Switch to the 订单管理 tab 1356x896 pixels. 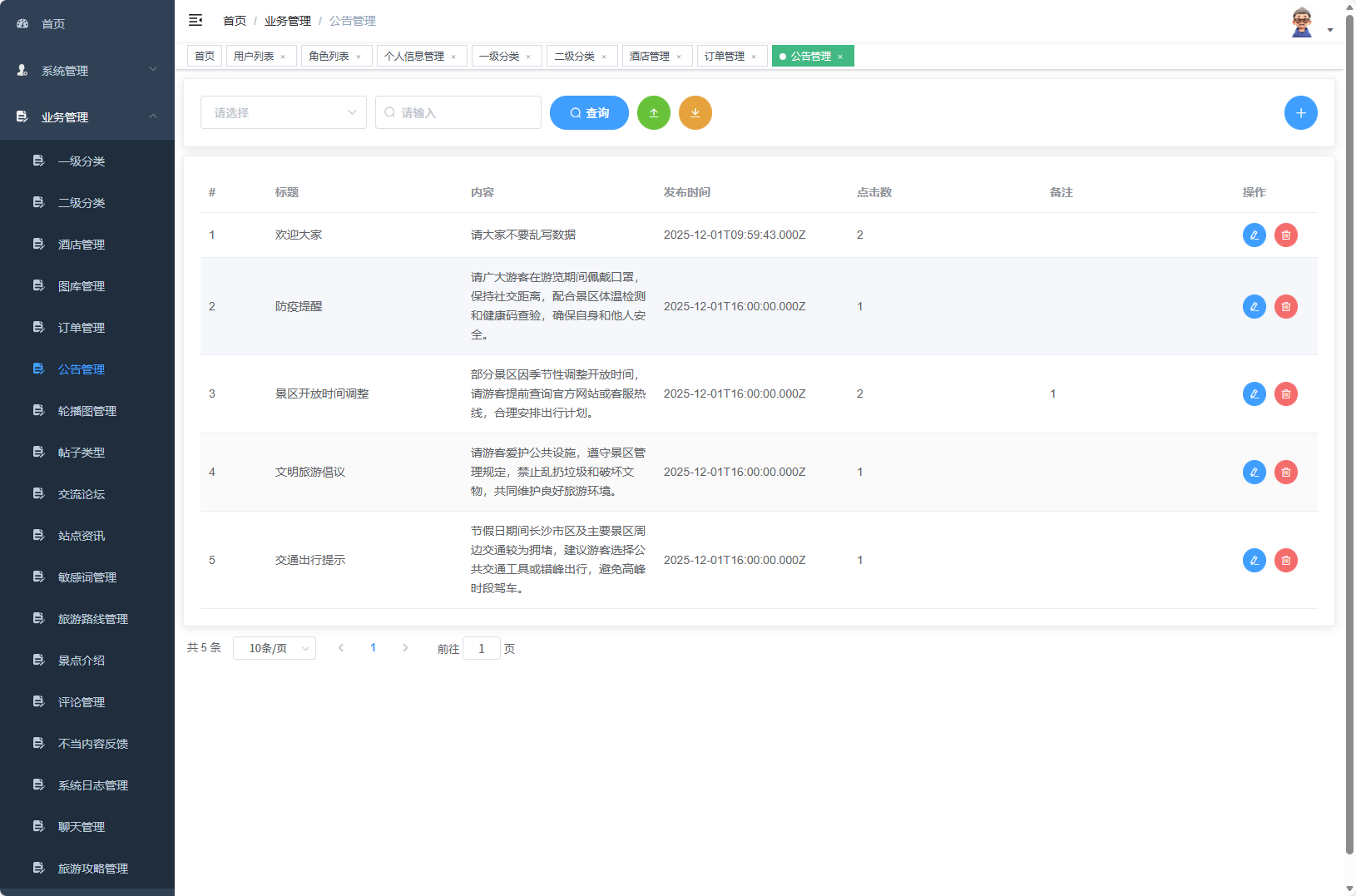pos(725,56)
